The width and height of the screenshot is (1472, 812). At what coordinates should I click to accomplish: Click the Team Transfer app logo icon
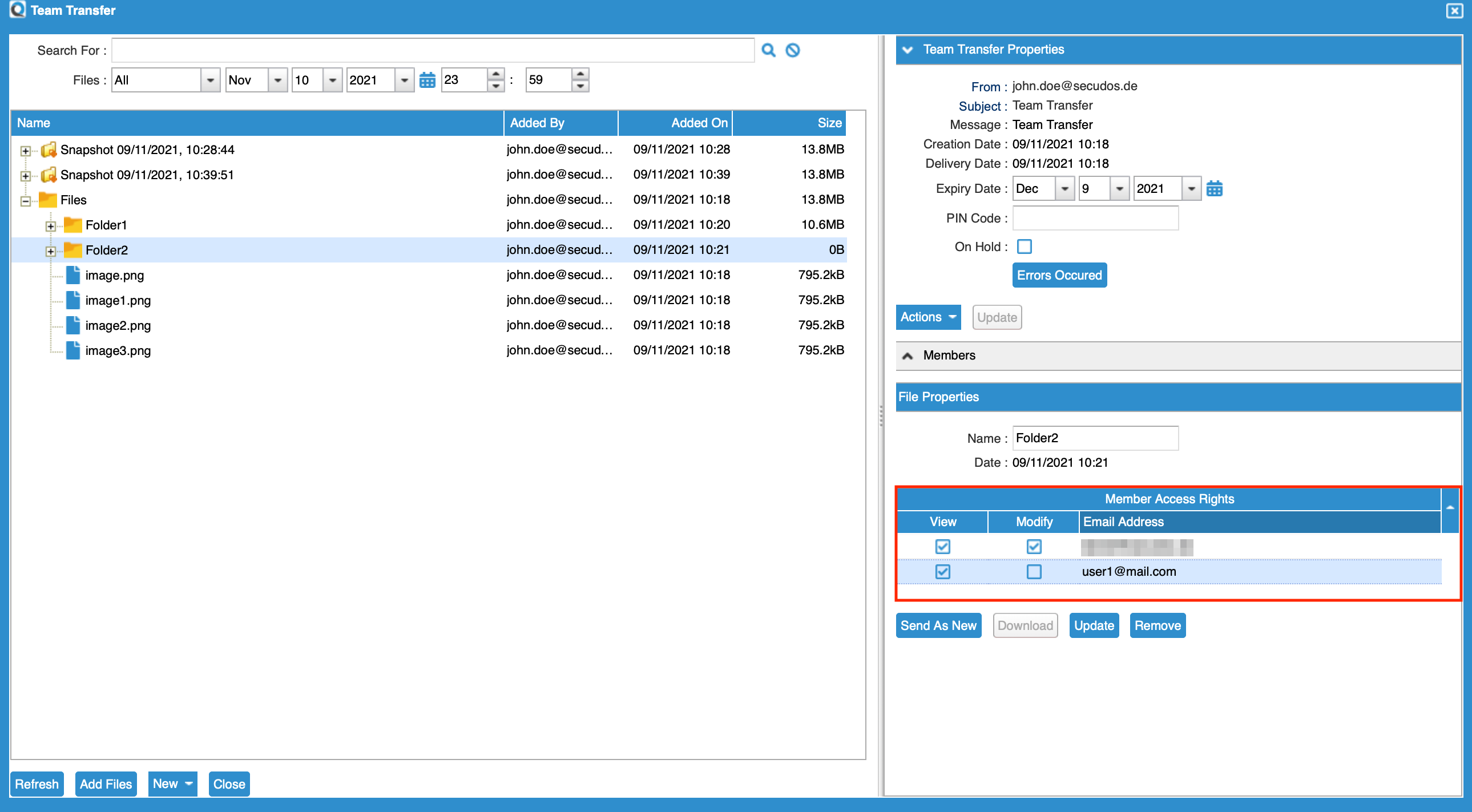point(17,10)
